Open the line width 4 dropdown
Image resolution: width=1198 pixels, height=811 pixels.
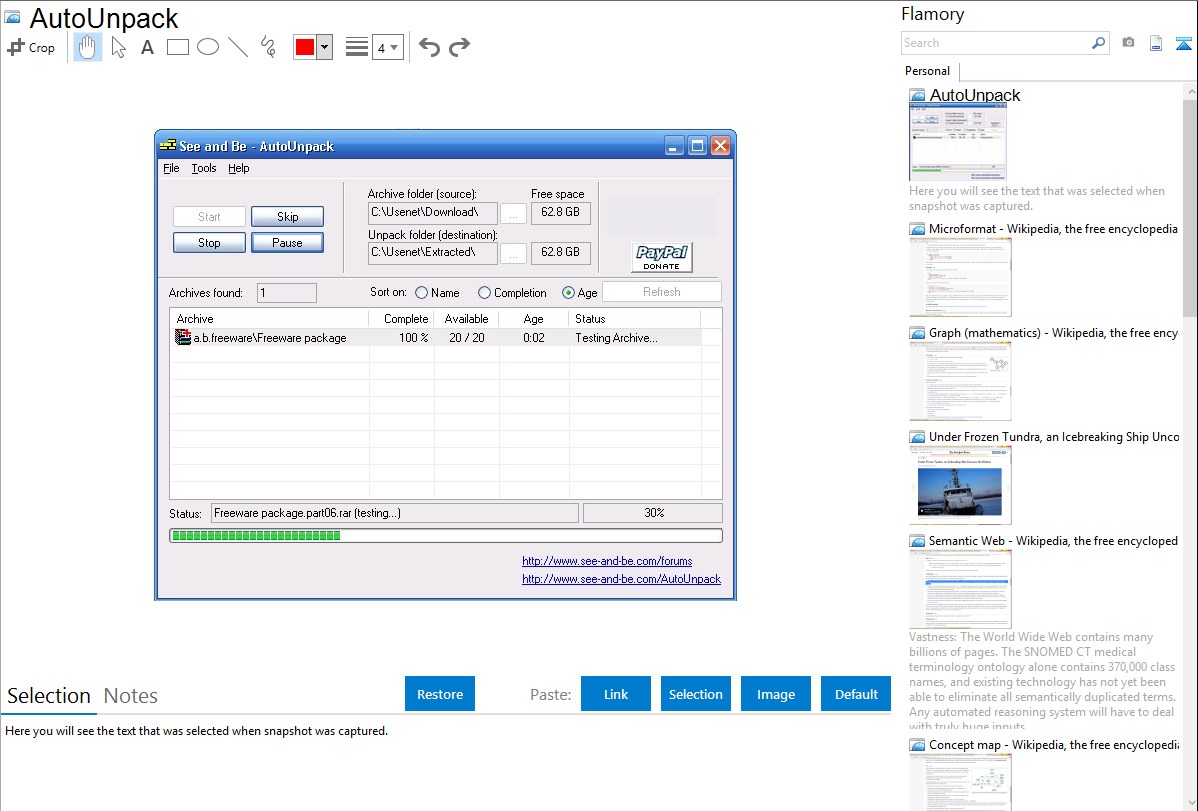point(387,47)
